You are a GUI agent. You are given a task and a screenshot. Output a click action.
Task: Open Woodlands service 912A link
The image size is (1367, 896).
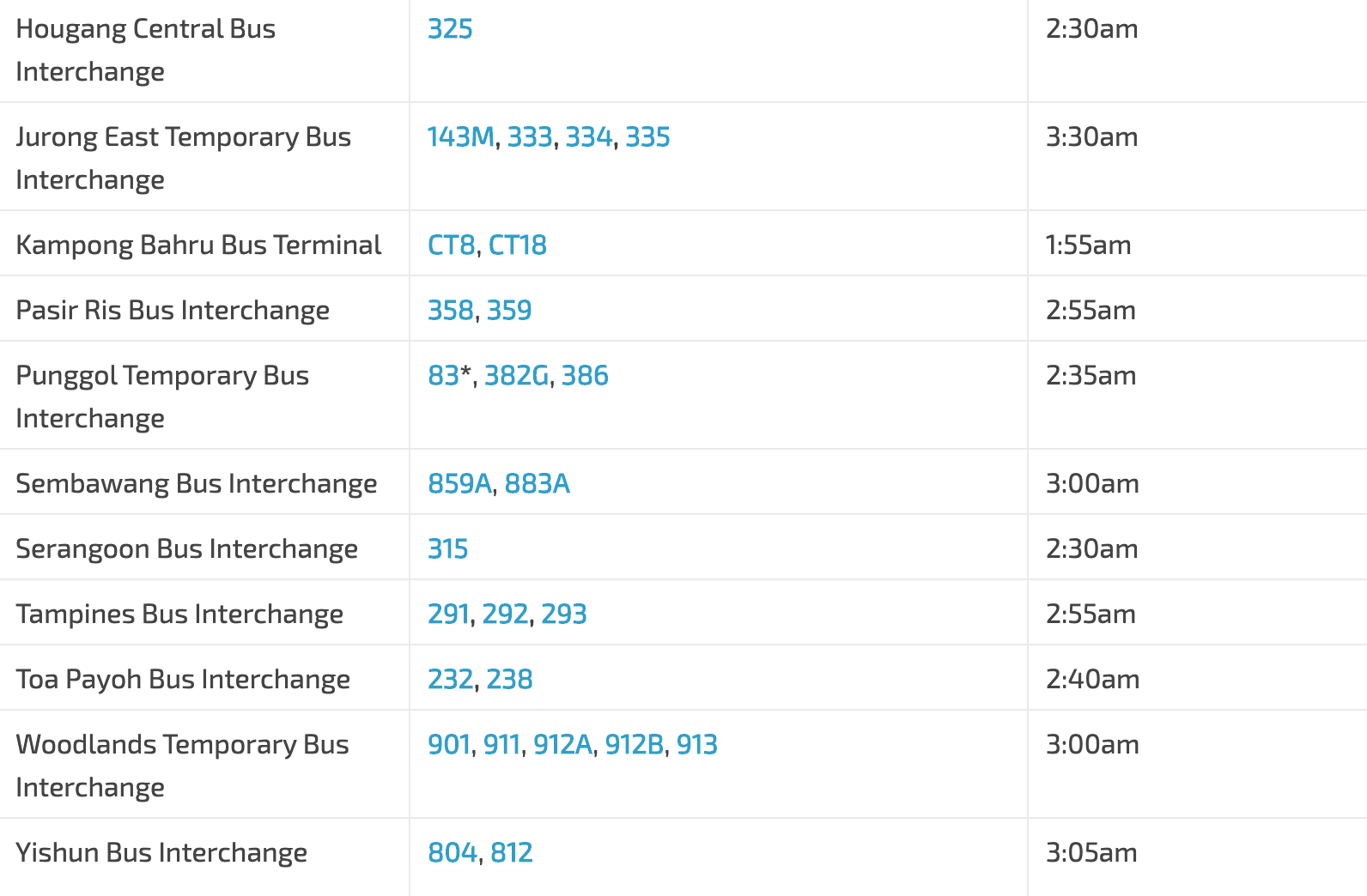pos(562,745)
